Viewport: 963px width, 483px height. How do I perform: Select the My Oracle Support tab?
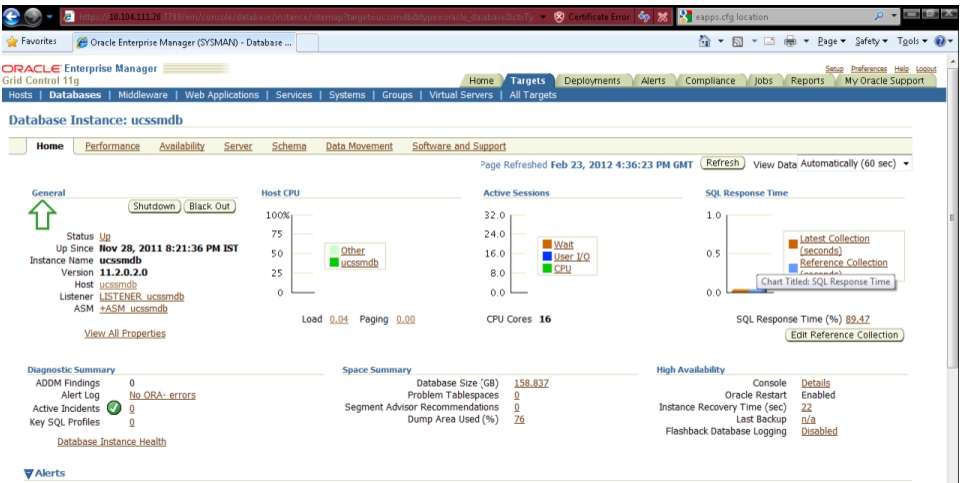point(884,80)
